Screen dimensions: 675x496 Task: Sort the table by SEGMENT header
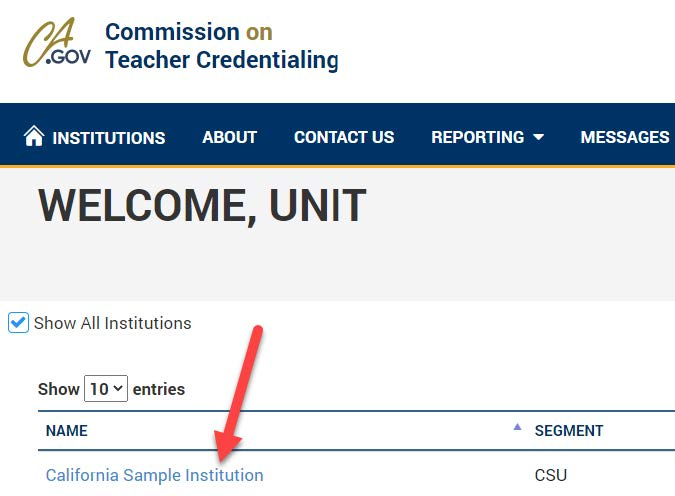tap(569, 431)
